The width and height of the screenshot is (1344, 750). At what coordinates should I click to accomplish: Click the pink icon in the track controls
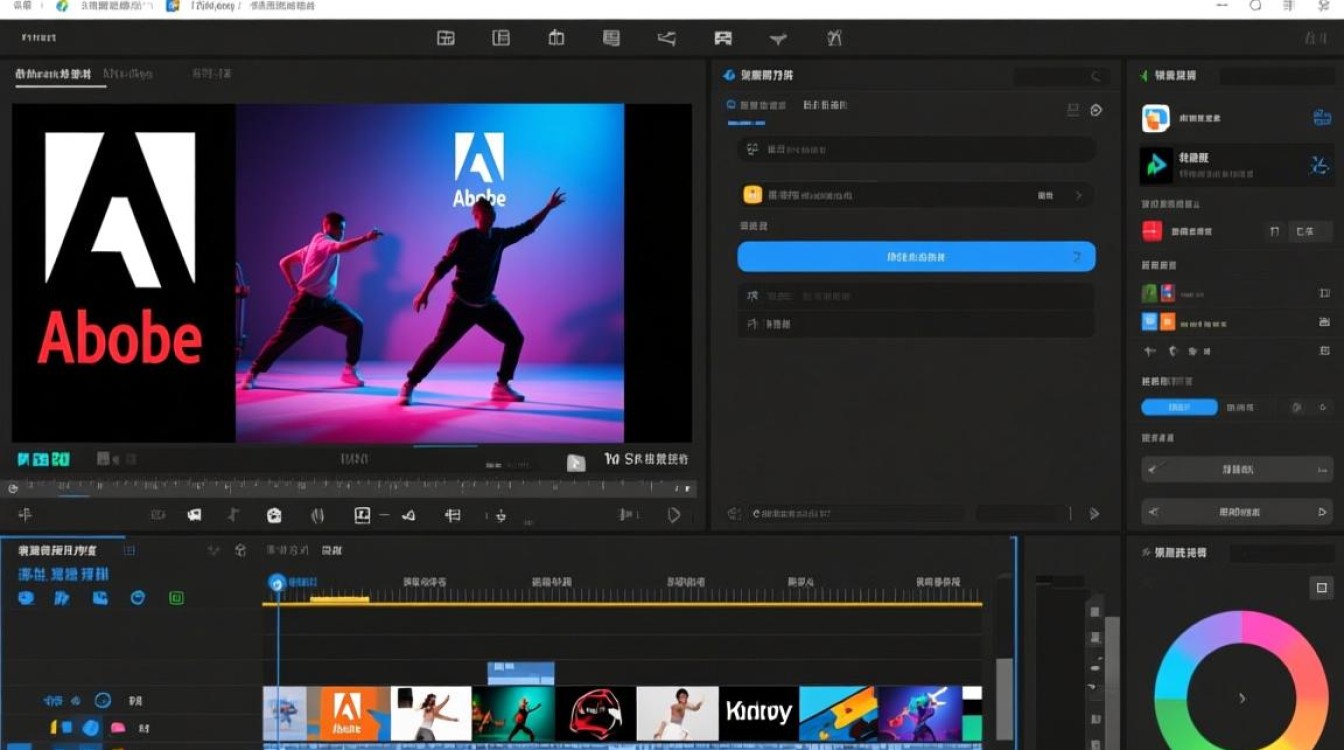pos(117,728)
